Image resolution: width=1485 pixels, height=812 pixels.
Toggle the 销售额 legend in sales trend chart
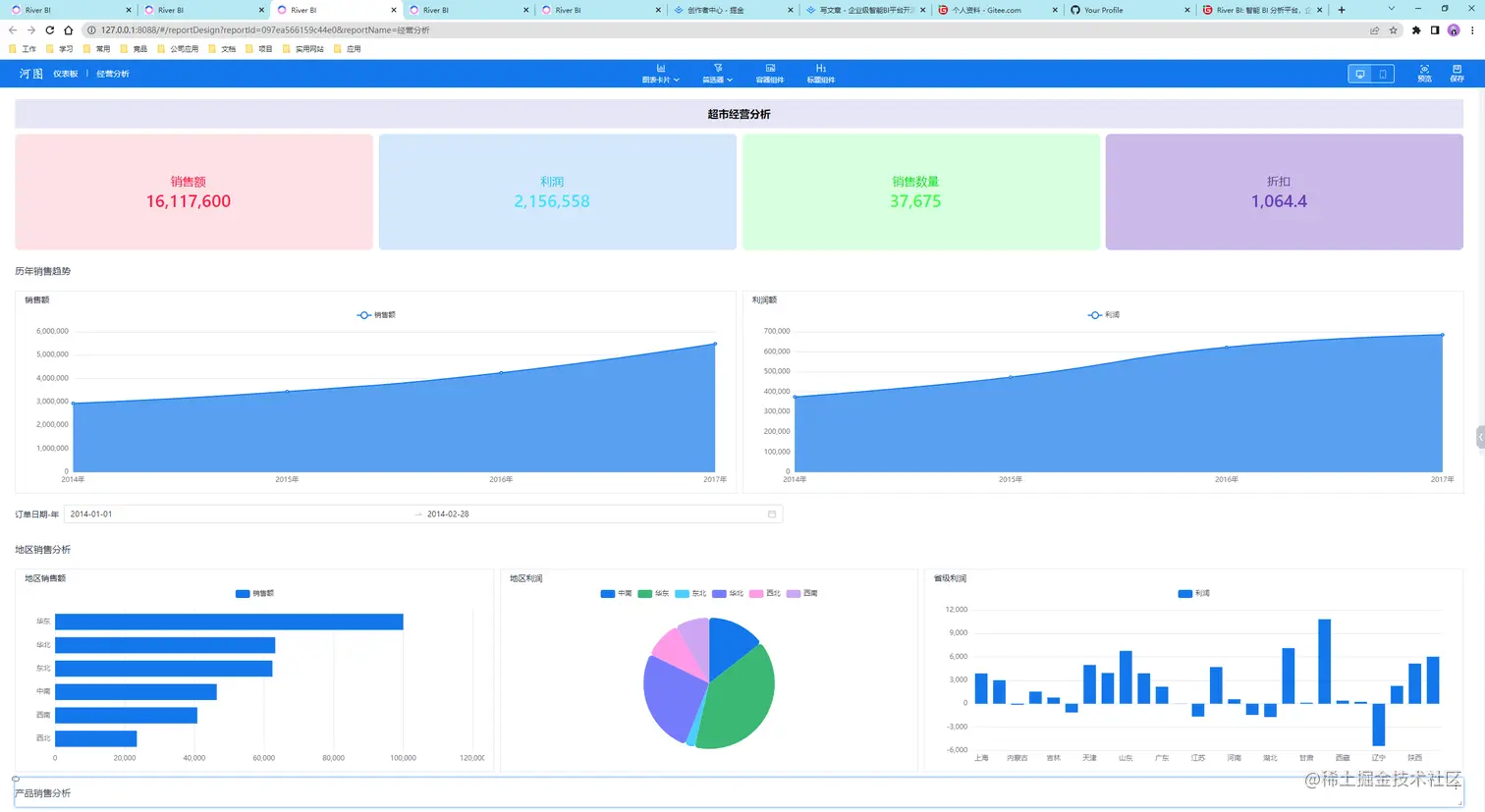(x=376, y=315)
